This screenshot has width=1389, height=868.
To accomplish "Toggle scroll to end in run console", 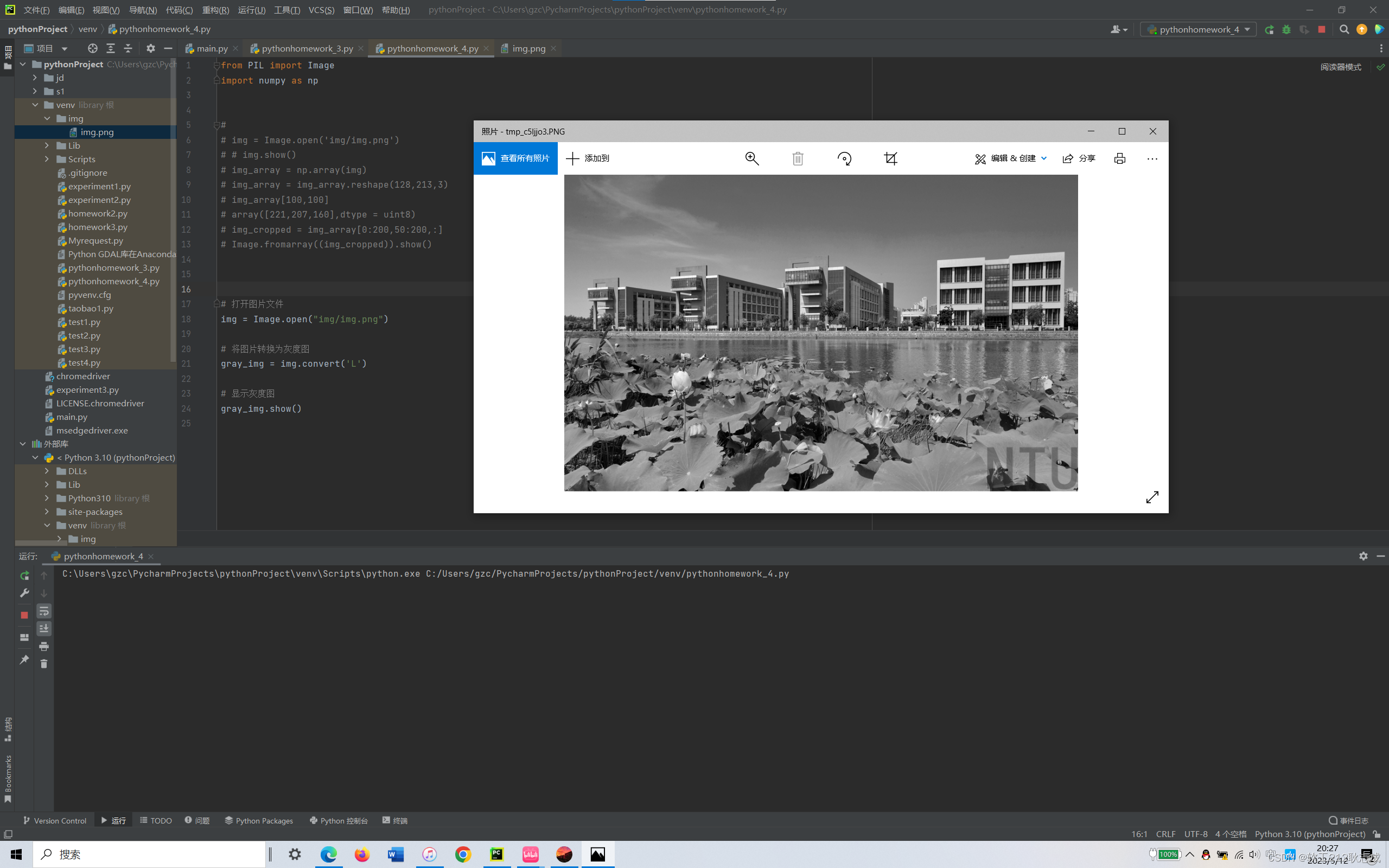I will 43,629.
